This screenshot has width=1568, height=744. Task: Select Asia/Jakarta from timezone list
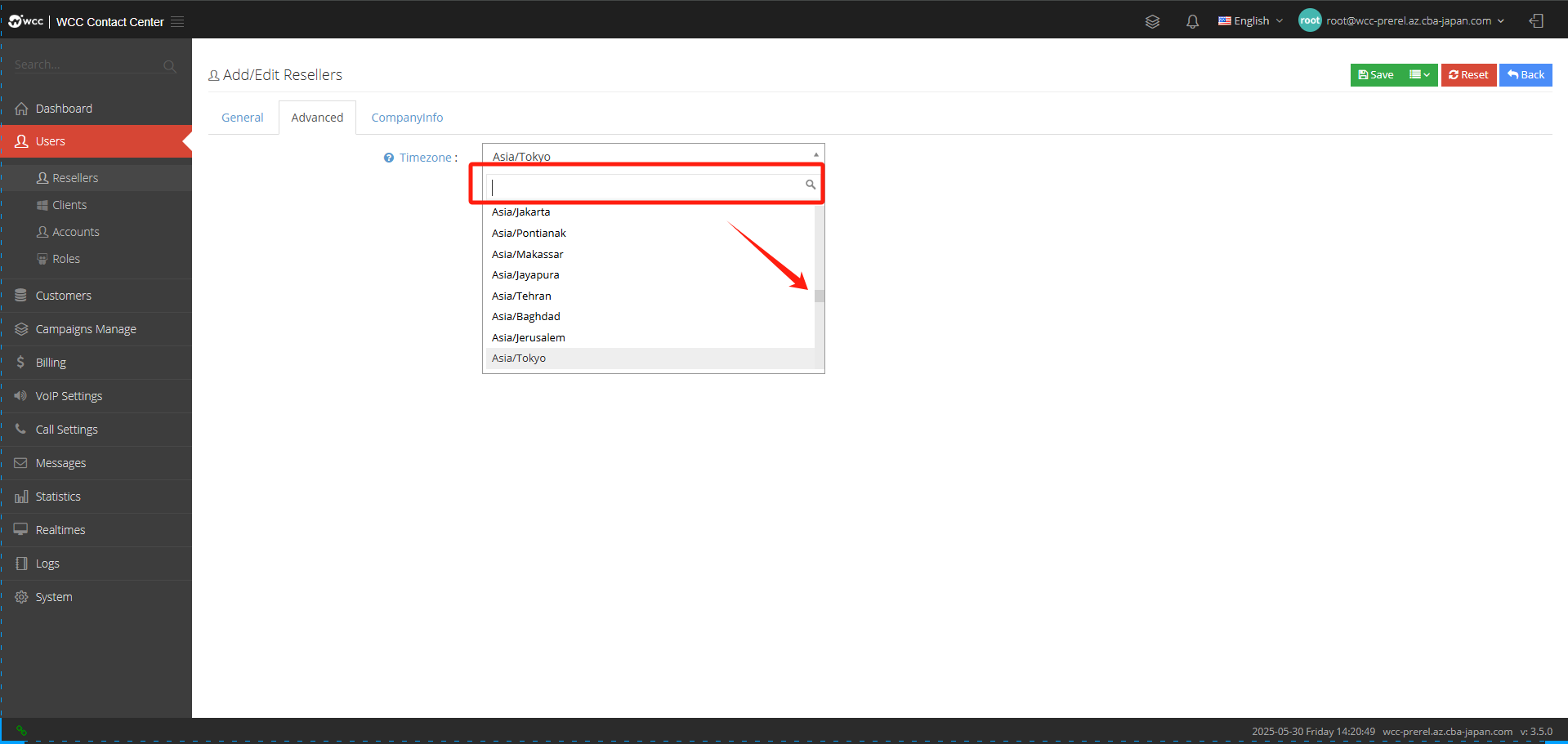650,212
